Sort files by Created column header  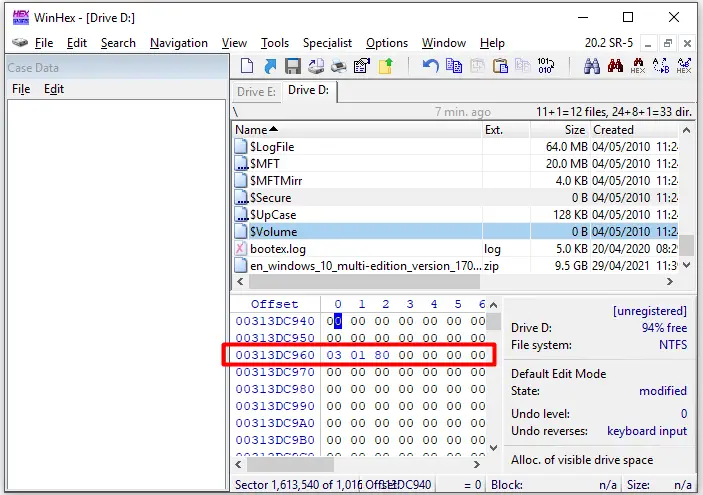[634, 130]
